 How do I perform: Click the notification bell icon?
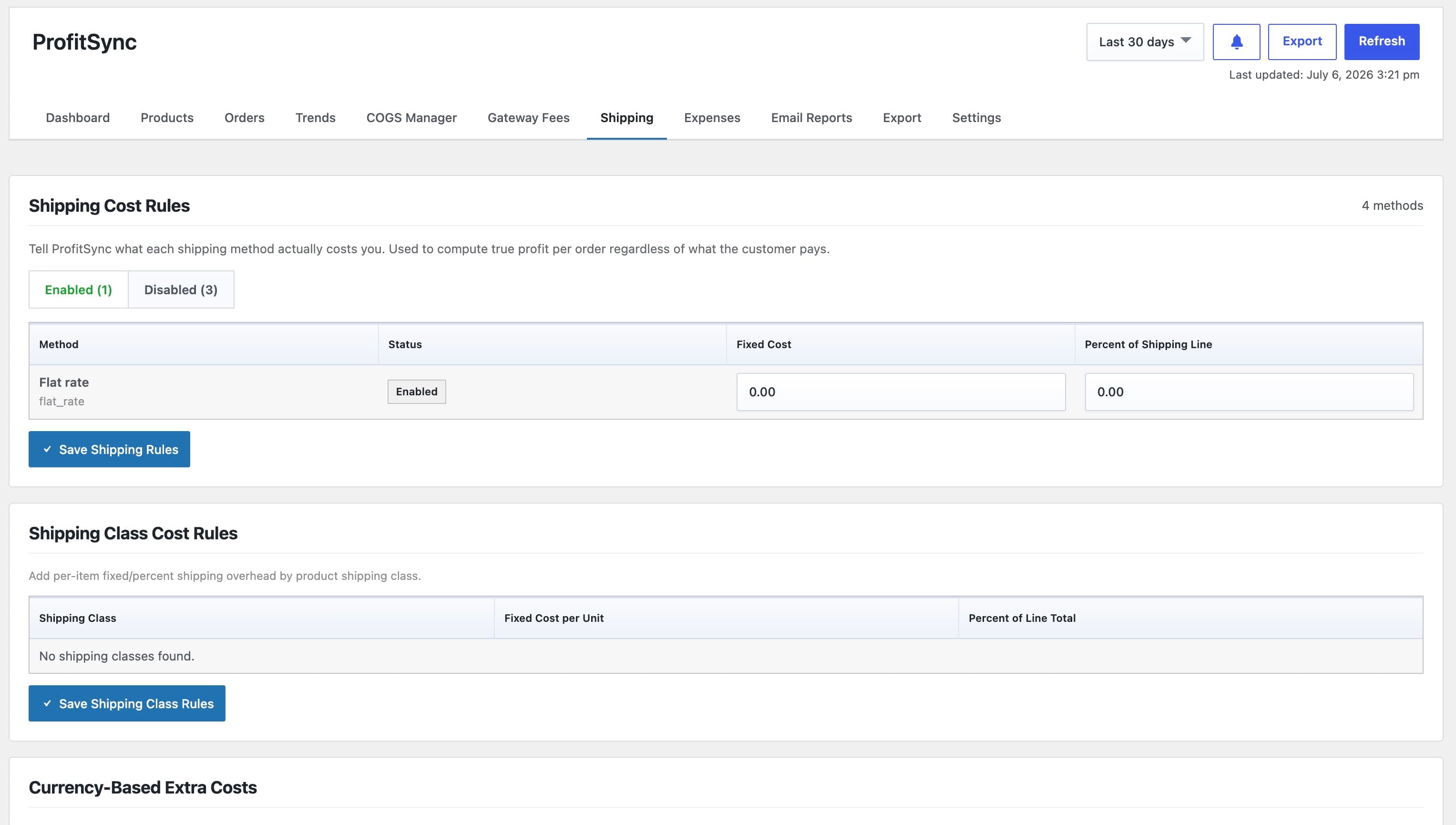point(1236,41)
